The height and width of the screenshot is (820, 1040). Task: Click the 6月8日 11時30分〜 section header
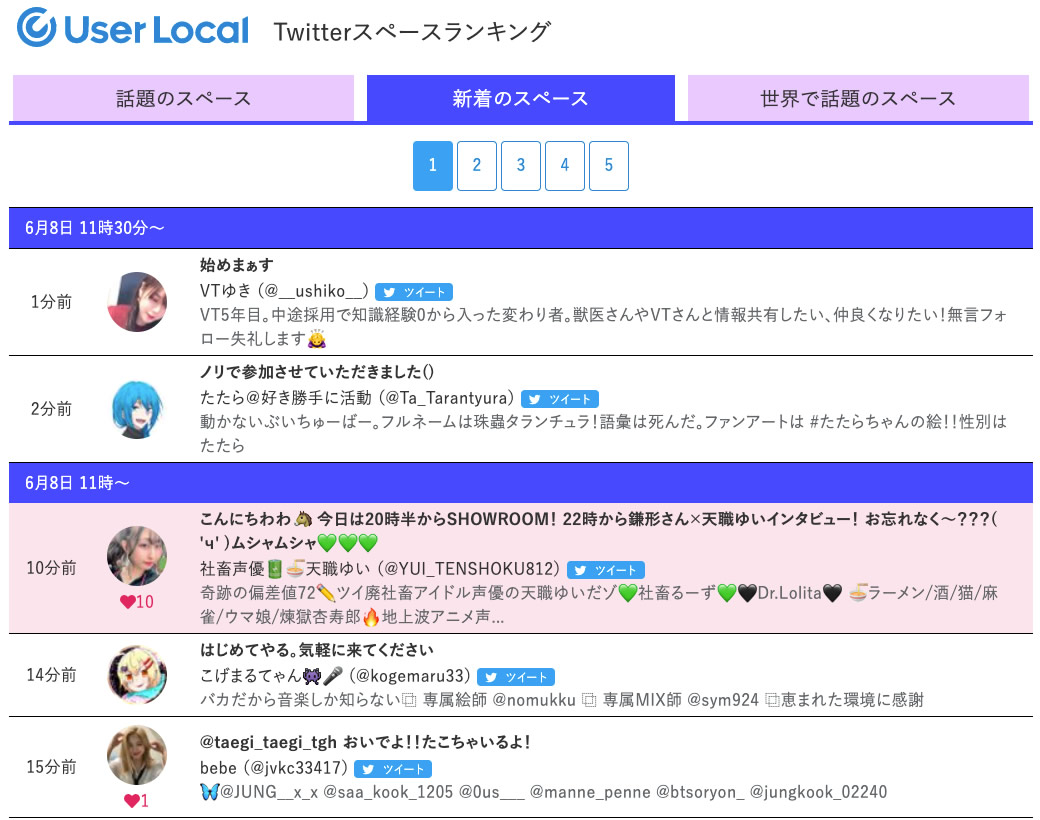click(x=521, y=228)
